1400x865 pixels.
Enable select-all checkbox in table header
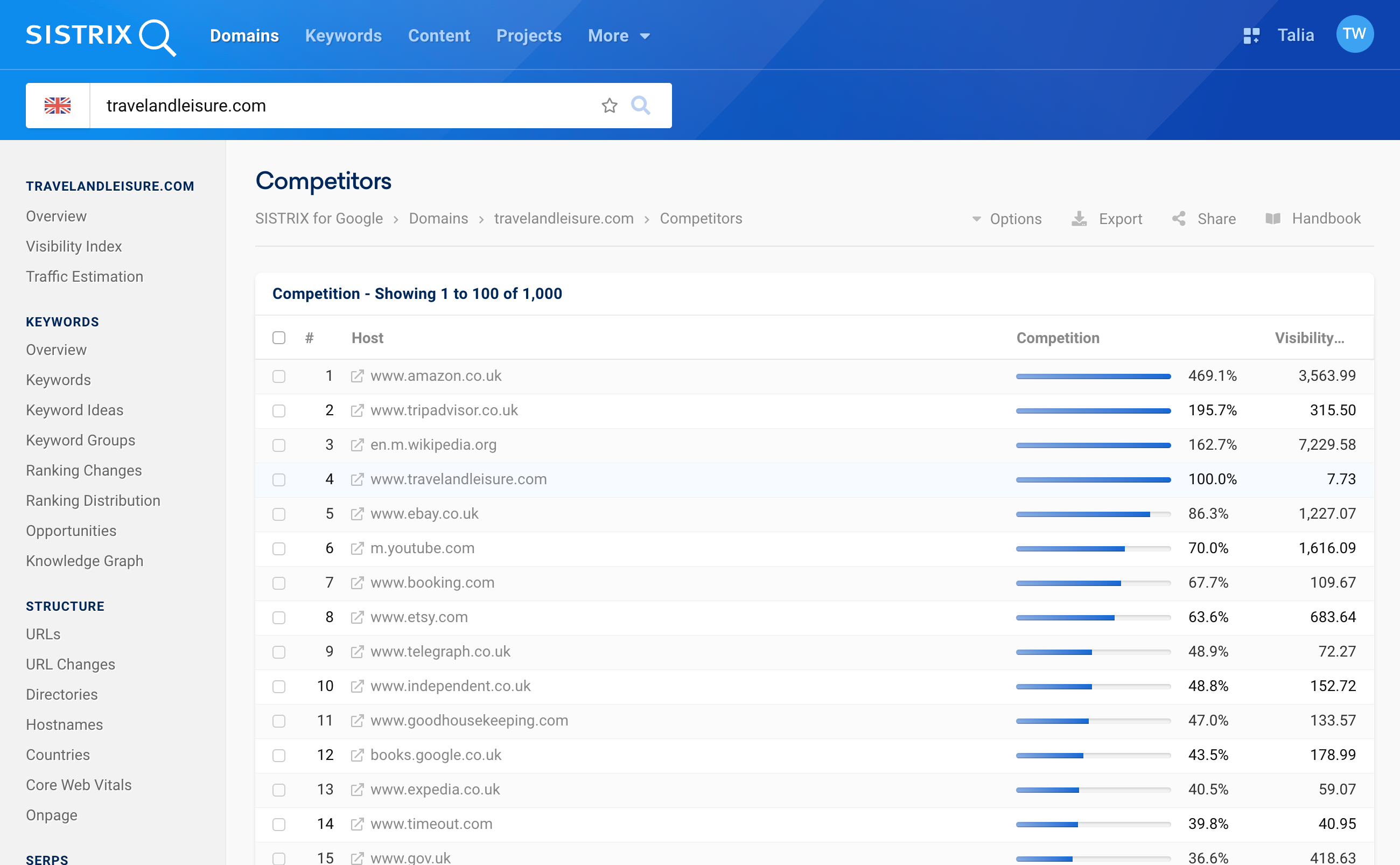[279, 336]
